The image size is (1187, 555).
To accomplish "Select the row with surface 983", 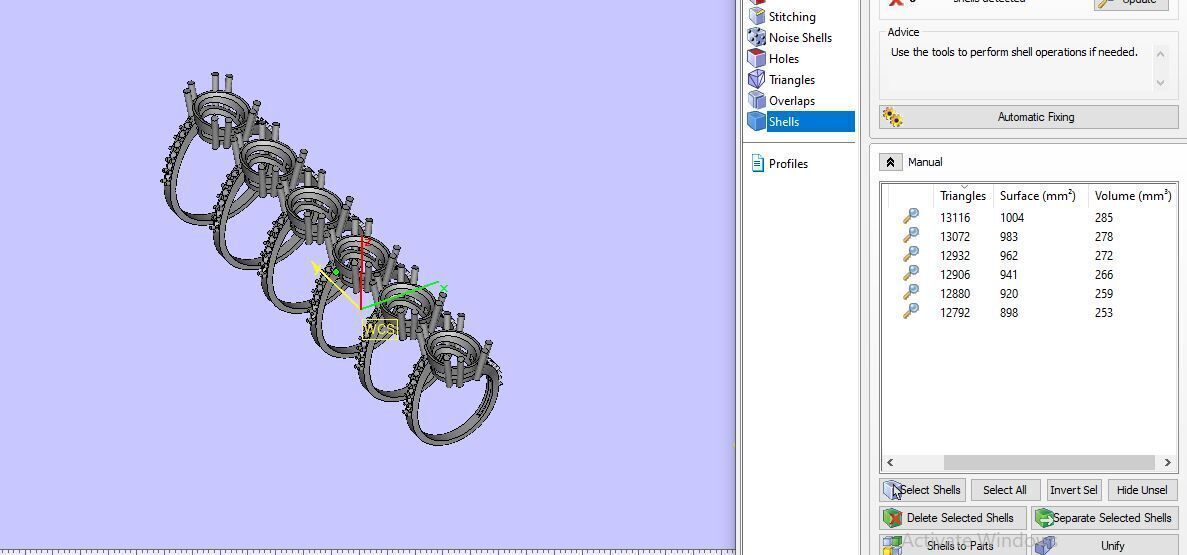I will (1029, 236).
